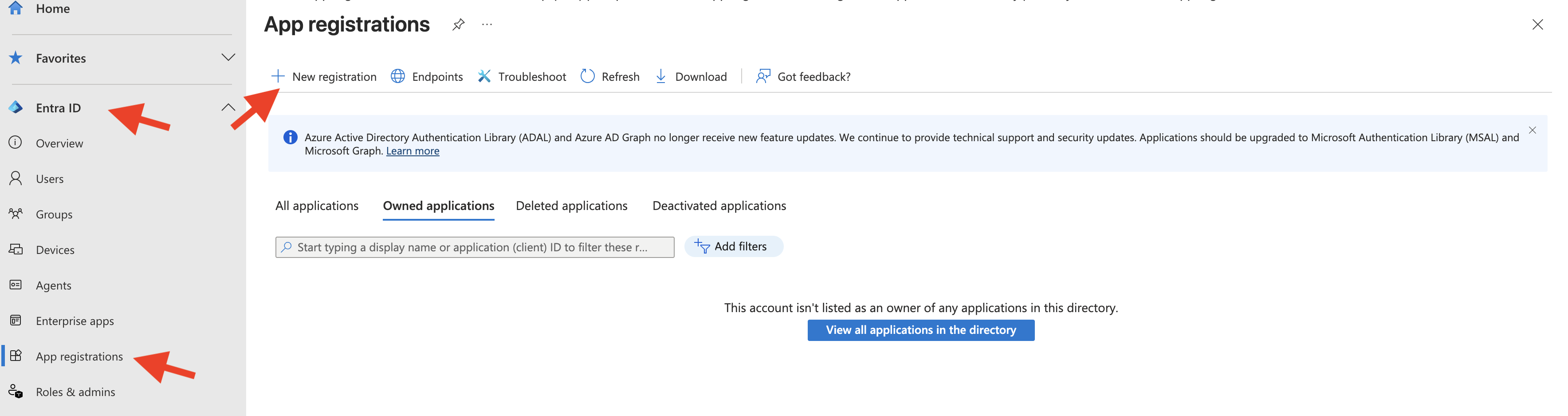Screen dimensions: 1568x416
Task: Show the Deactivated applications tab
Action: 719,206
